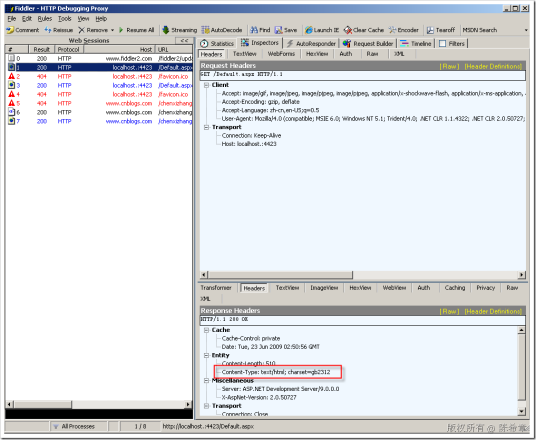Click the sessions list horizontal scrollbar thumb

[43, 404]
